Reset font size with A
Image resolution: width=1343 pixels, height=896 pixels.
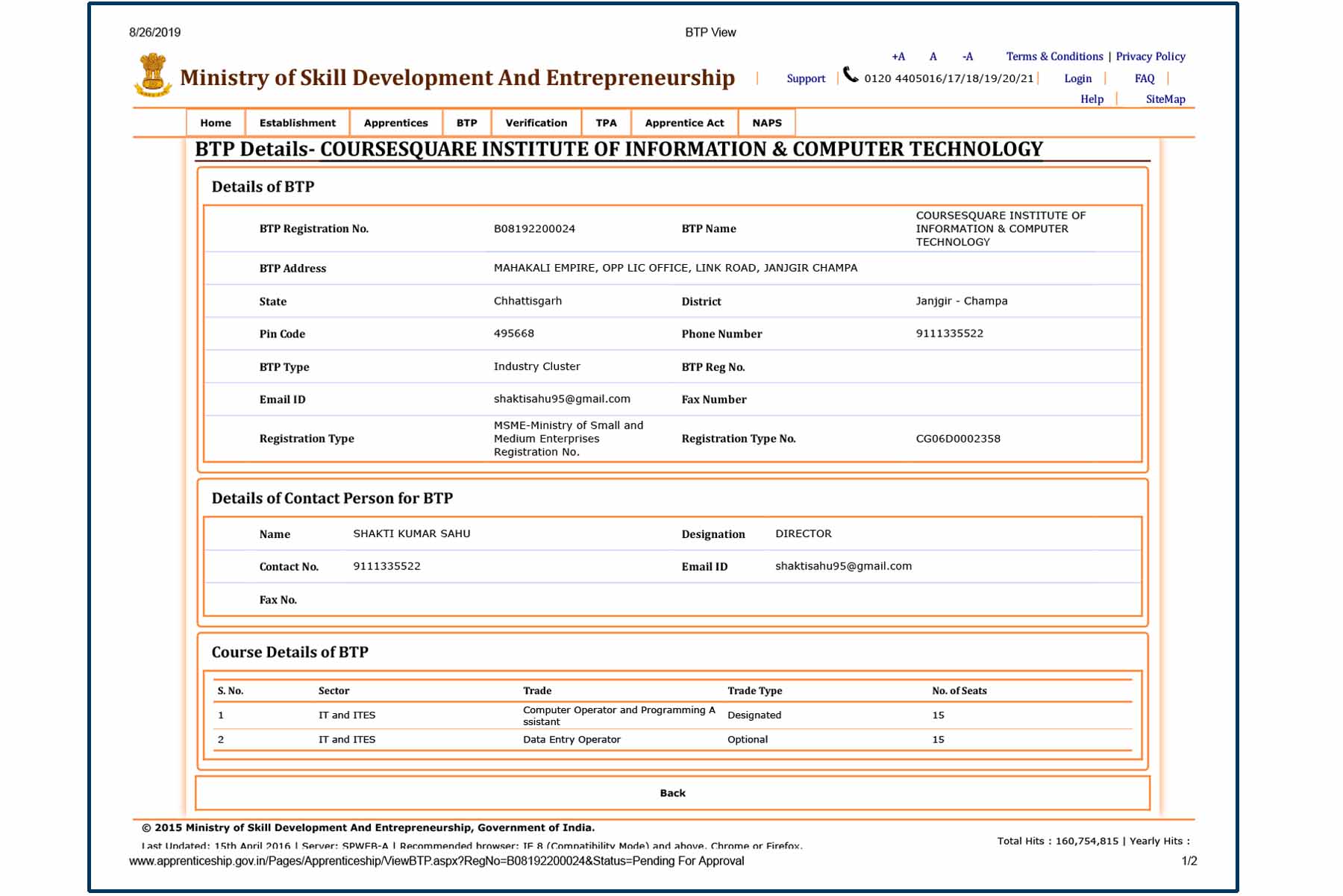click(x=933, y=57)
